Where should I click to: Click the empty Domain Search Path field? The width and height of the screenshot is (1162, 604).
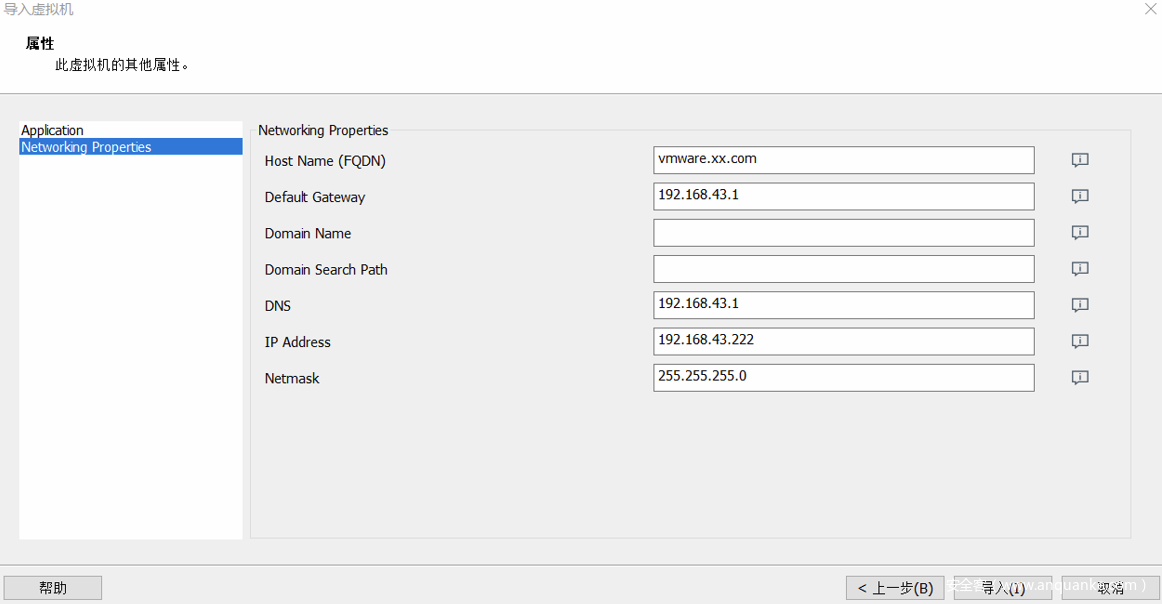843,269
